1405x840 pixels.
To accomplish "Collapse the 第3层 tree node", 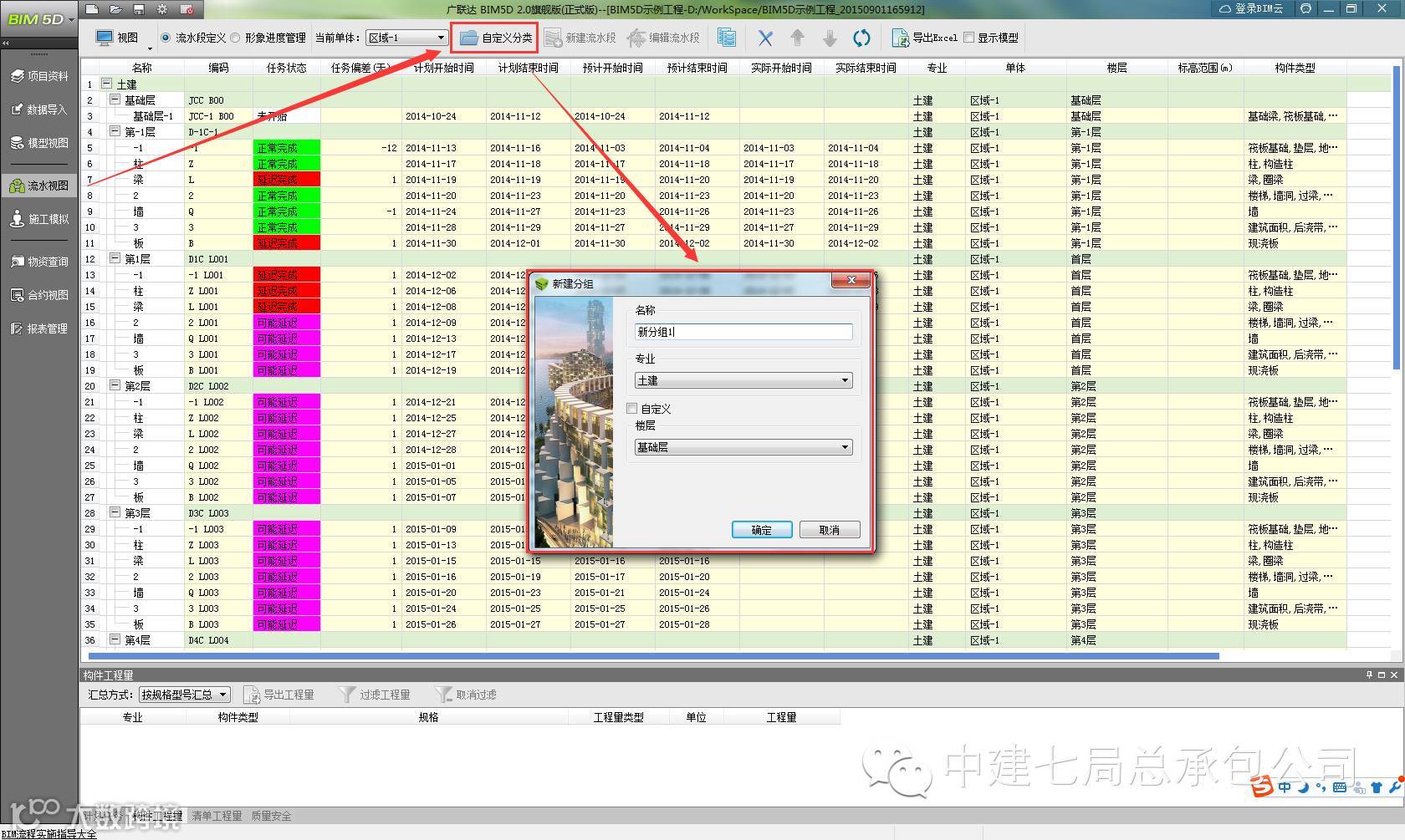I will pyautogui.click(x=115, y=512).
